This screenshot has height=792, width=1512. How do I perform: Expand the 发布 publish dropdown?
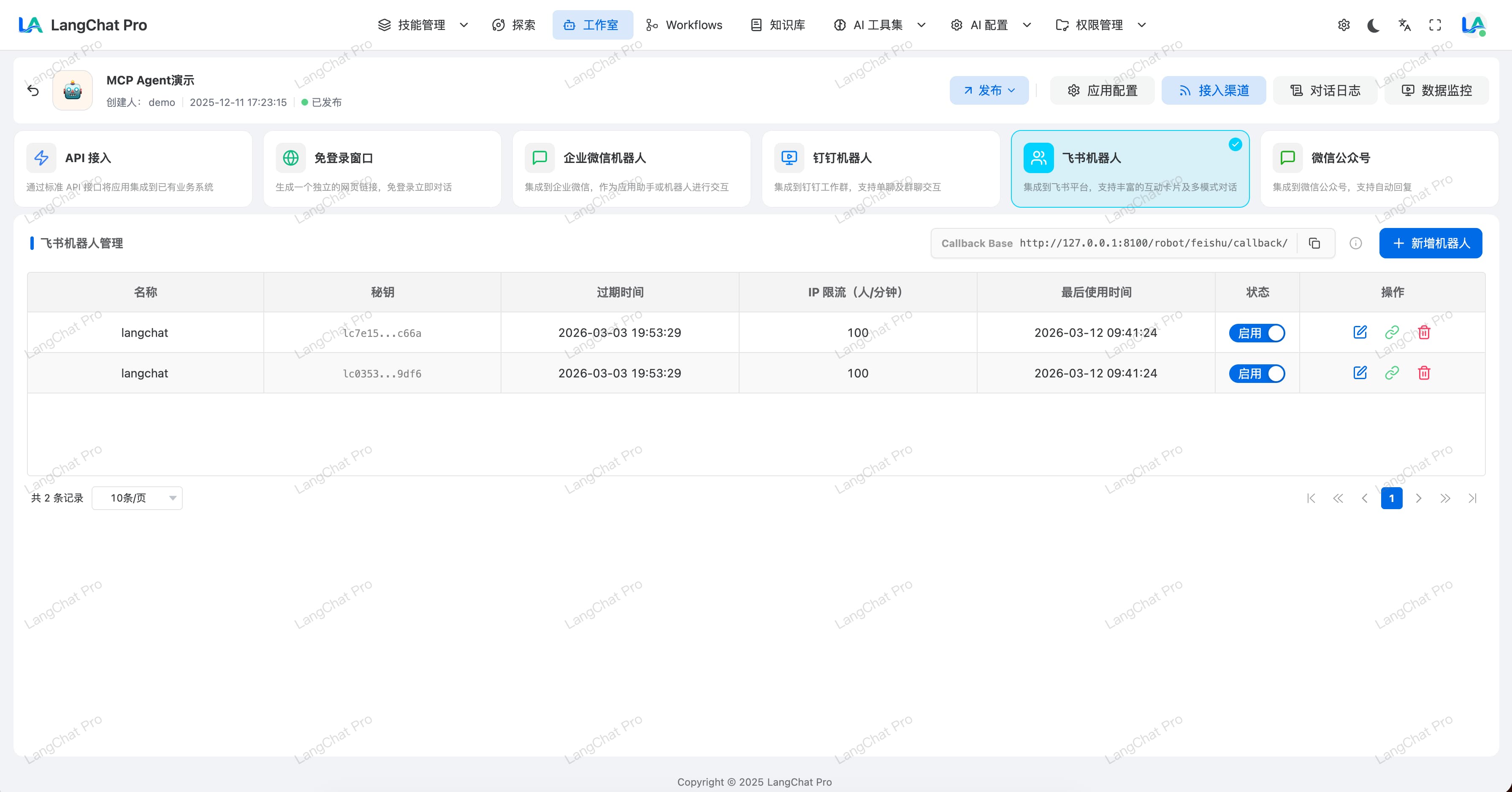pos(989,90)
